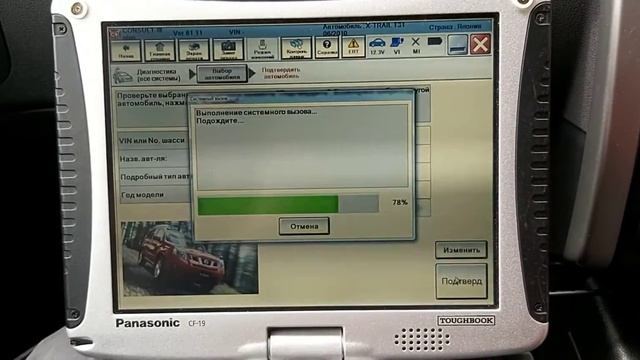Click the Подождите... text in dialog
This screenshot has width=640, height=360.
(220, 121)
